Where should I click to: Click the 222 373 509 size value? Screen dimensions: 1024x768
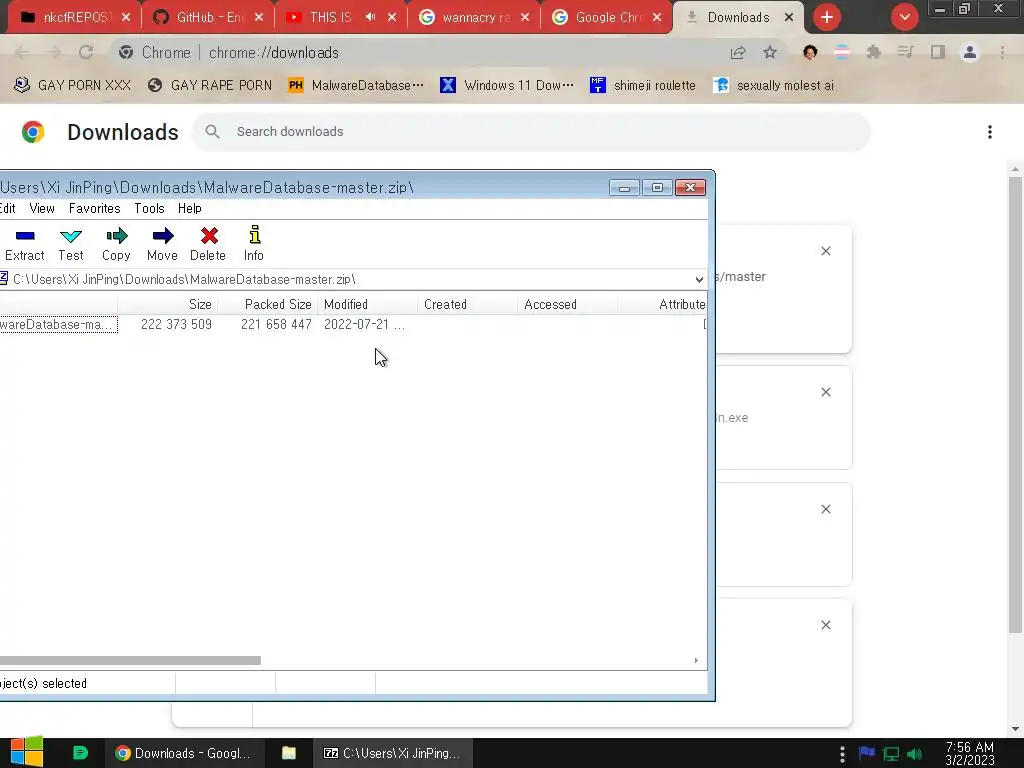176,325
